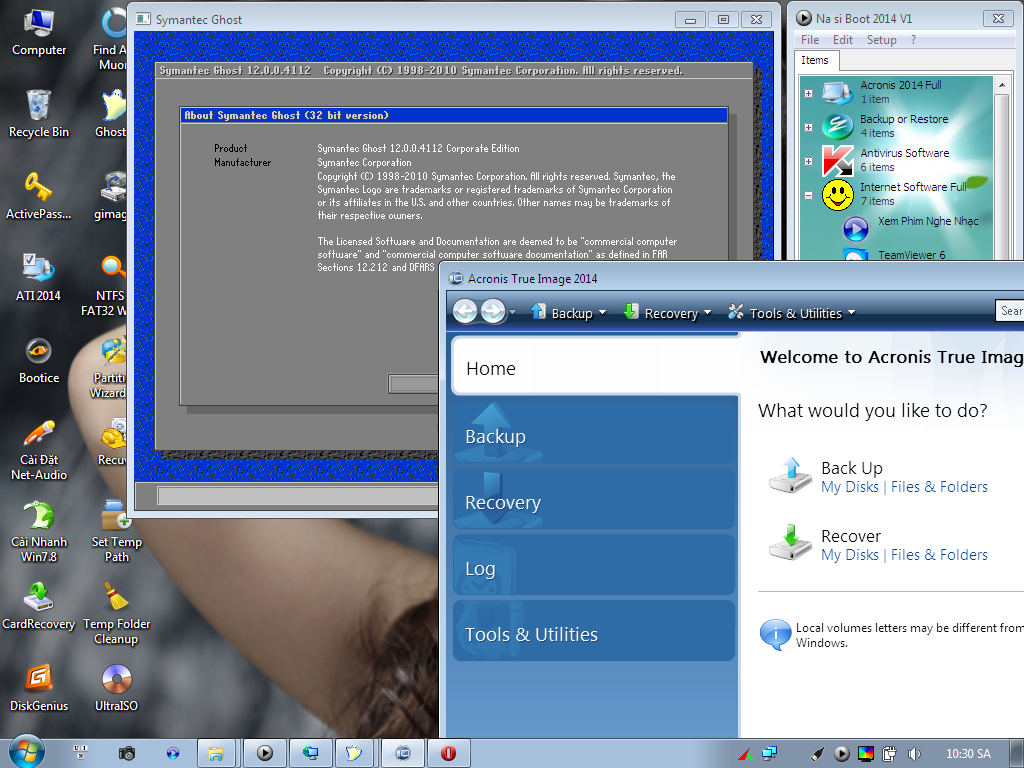Select Tools & Utilities in sidebar
The image size is (1024, 768).
pyautogui.click(x=594, y=632)
